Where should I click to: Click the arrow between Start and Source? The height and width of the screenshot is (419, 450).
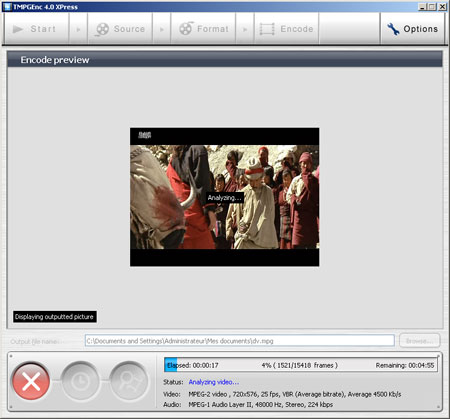point(78,30)
